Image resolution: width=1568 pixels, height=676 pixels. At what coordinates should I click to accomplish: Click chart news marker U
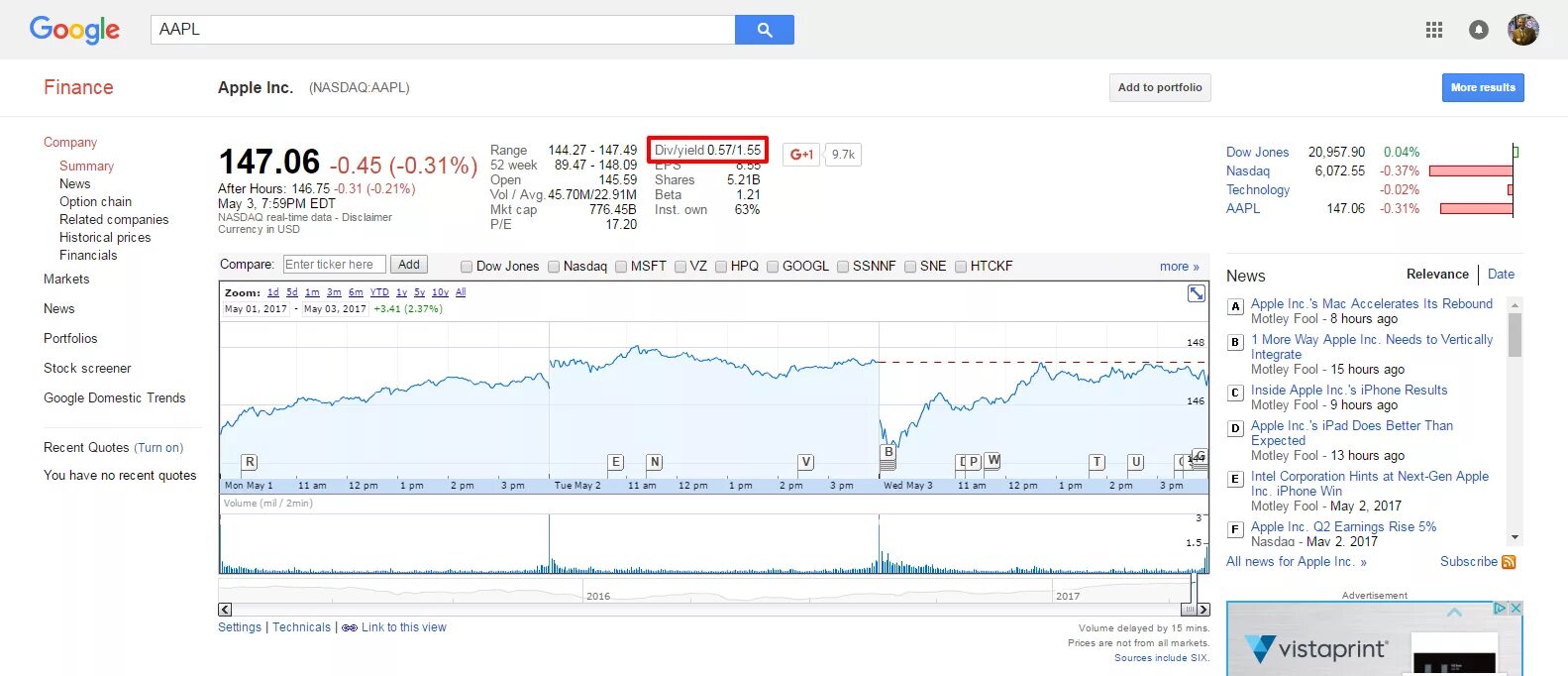1136,462
